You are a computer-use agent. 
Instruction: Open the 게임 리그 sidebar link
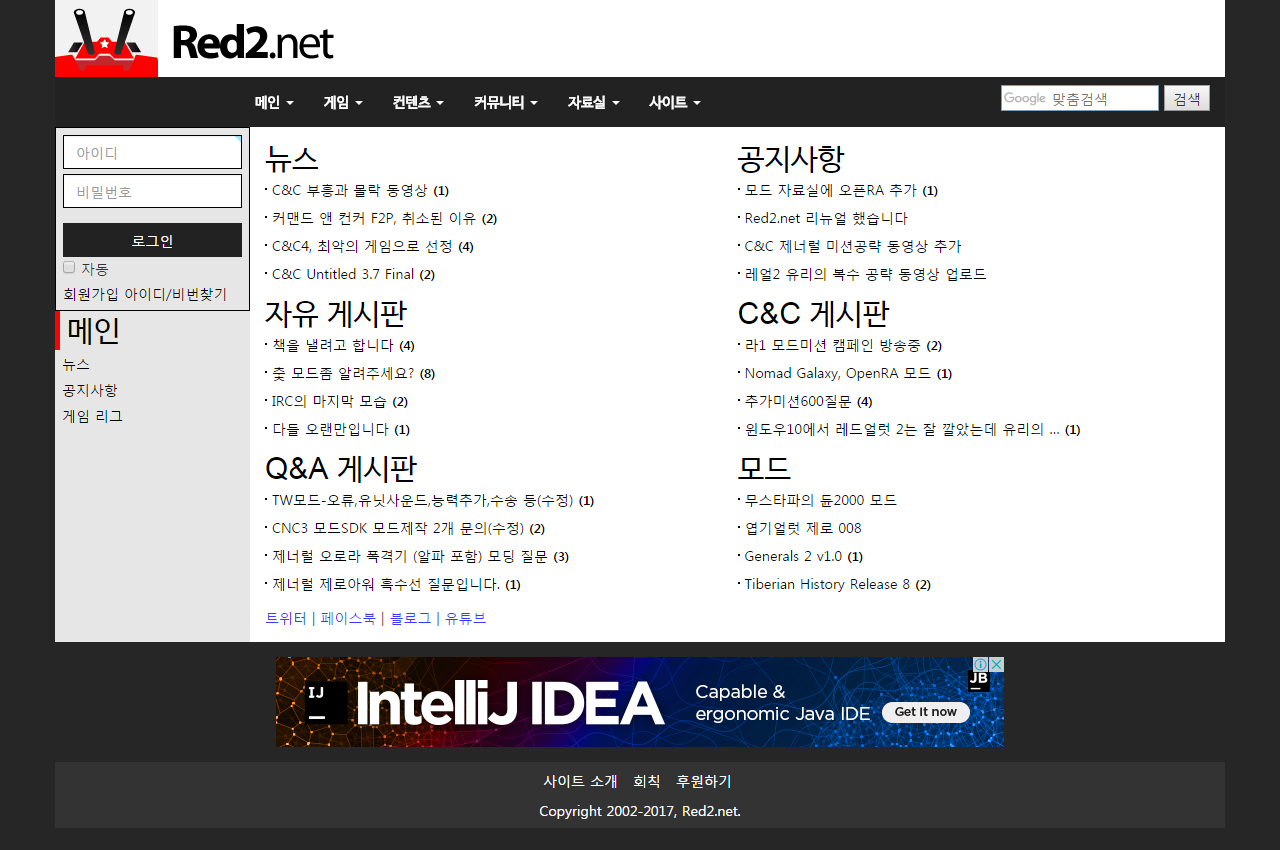(x=92, y=416)
